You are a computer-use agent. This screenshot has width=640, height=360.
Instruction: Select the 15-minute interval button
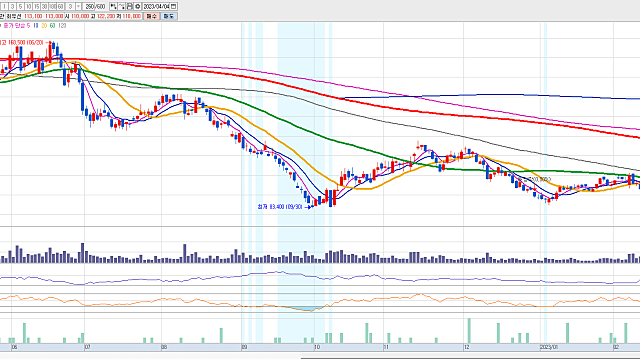[x=37, y=7]
